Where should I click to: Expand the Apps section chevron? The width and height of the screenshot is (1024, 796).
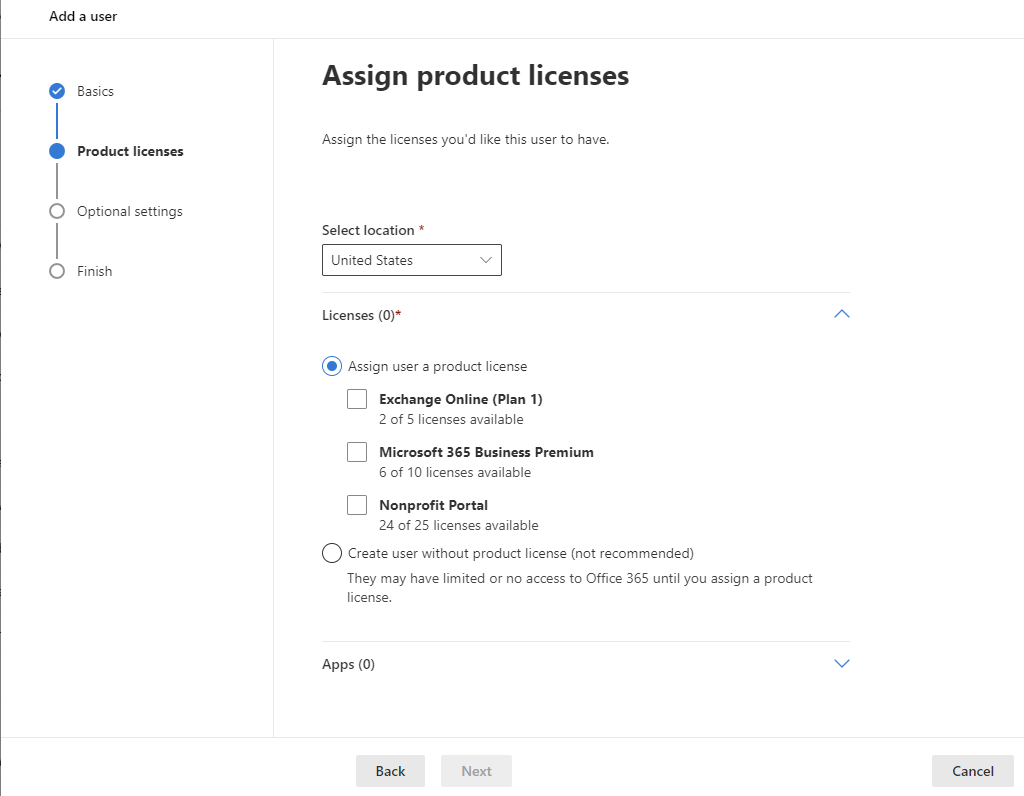841,664
